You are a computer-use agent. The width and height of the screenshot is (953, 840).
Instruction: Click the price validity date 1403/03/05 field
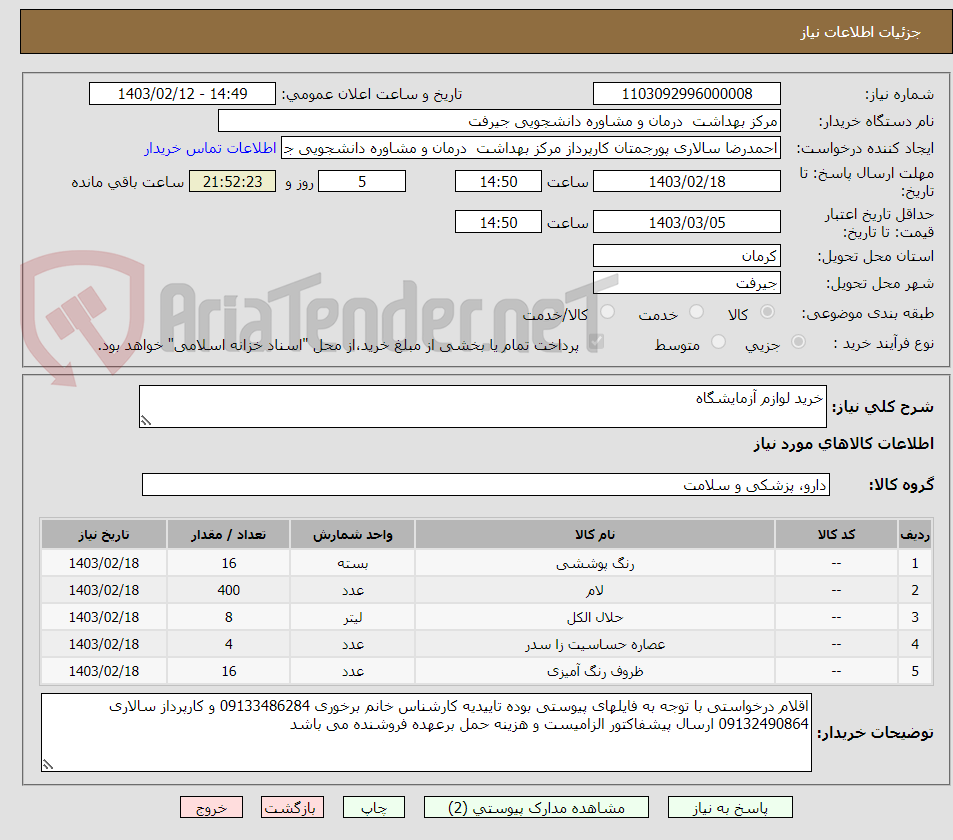(x=687, y=222)
